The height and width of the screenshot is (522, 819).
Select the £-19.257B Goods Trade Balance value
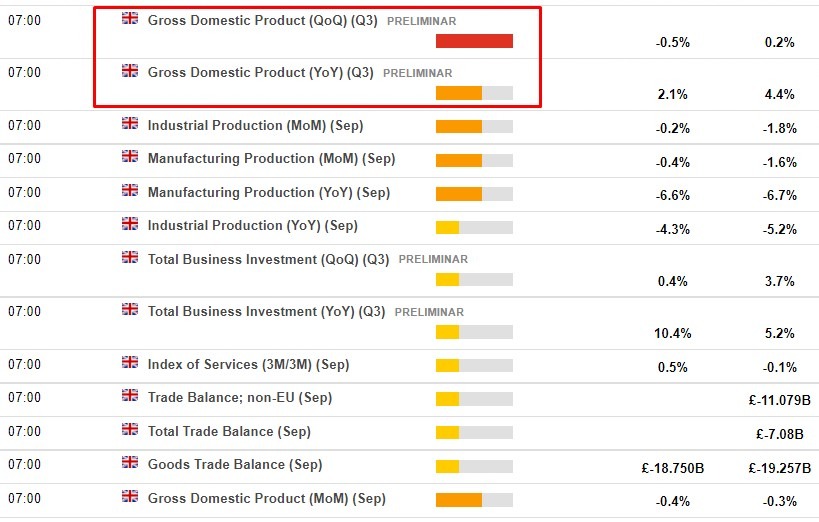[x=779, y=468]
